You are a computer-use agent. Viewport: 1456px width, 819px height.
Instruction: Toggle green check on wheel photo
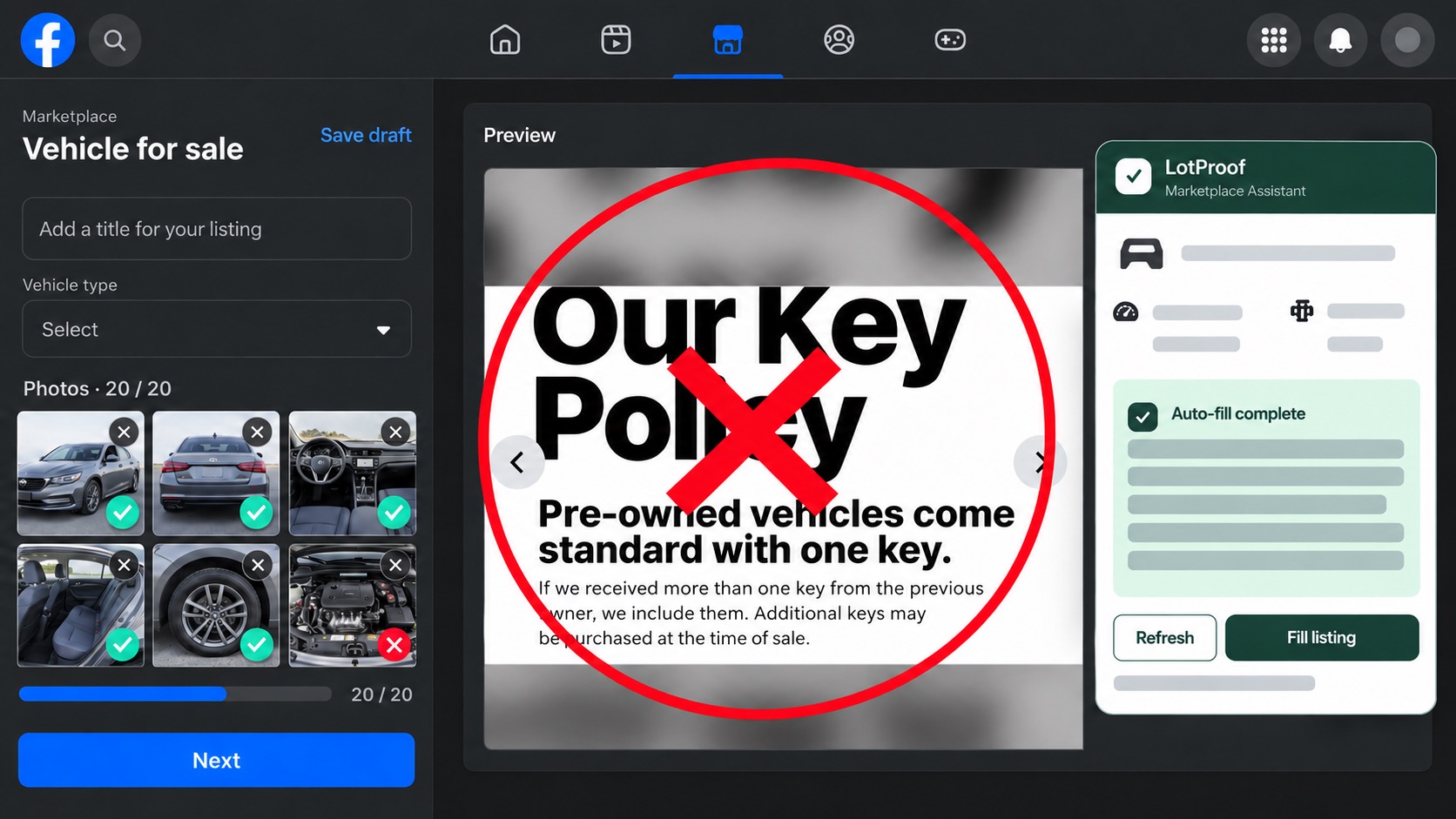click(256, 645)
